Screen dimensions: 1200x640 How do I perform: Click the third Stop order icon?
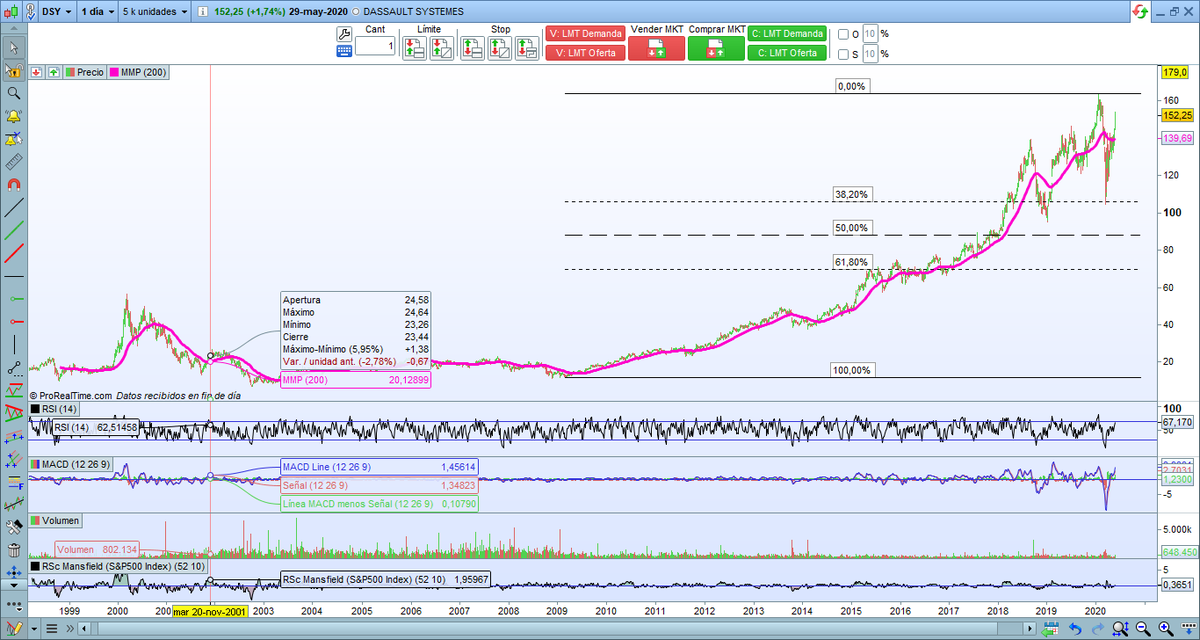(527, 48)
